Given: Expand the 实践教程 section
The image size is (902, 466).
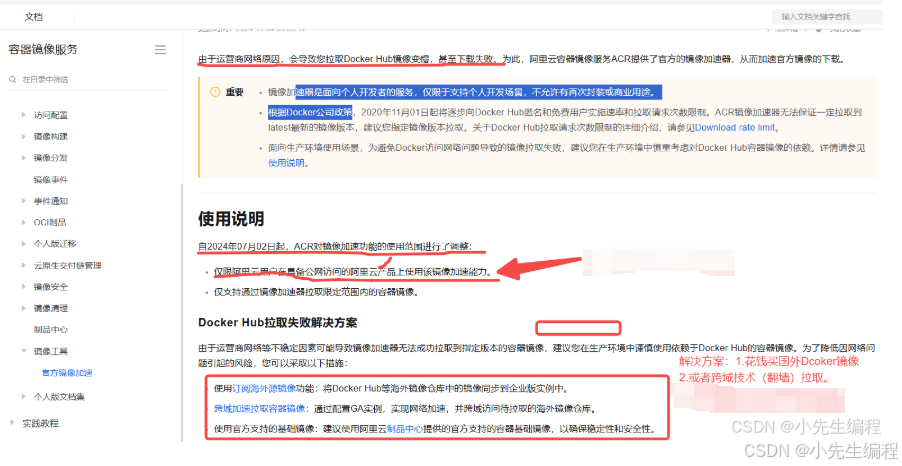Looking at the screenshot, I should [x=12, y=423].
